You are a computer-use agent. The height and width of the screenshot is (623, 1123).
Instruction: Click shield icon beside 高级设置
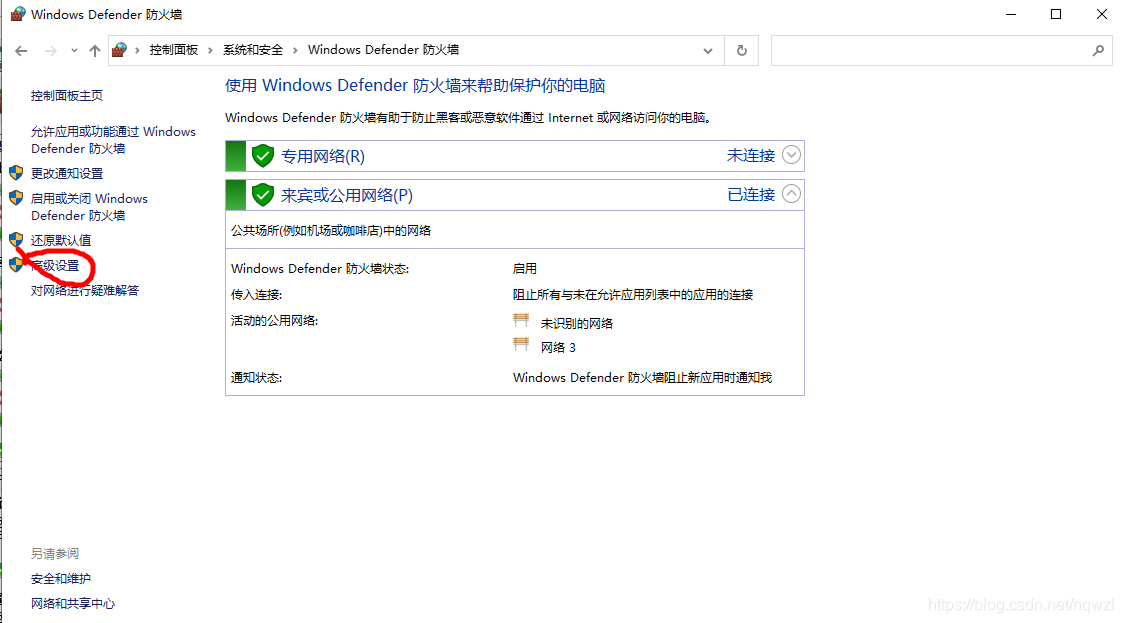pyautogui.click(x=16, y=264)
